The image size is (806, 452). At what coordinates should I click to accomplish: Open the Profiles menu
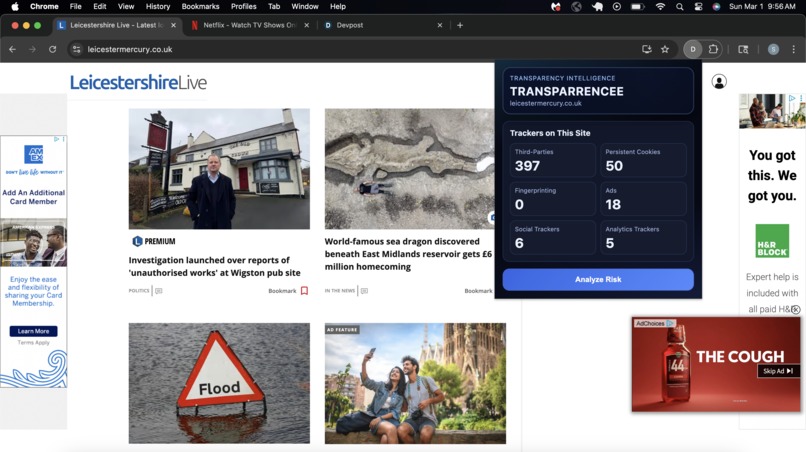[x=244, y=7]
